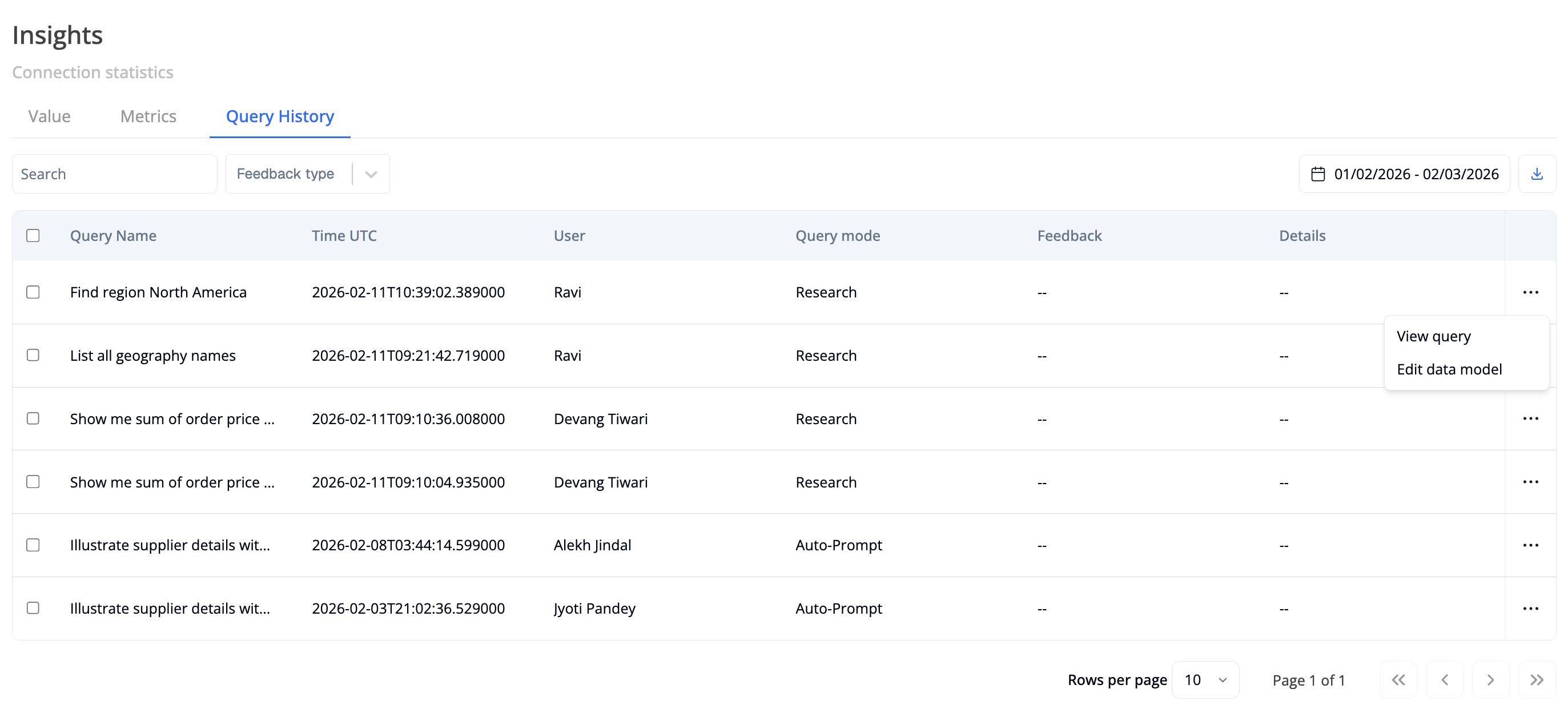This screenshot has height=717, width=1568.
Task: Click next page arrow icon
Action: pyautogui.click(x=1491, y=680)
